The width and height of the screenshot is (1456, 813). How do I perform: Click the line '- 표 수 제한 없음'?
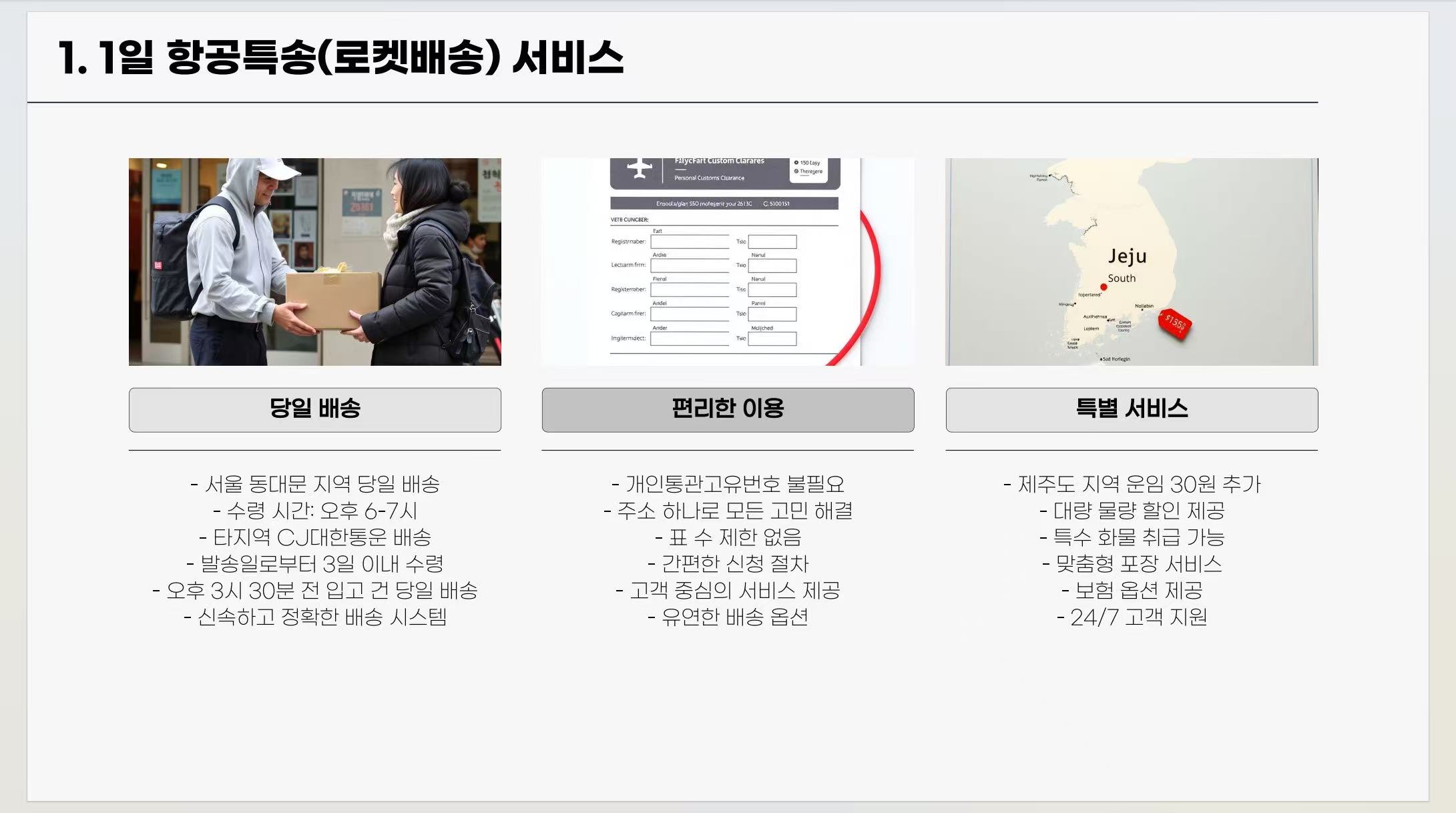728,537
